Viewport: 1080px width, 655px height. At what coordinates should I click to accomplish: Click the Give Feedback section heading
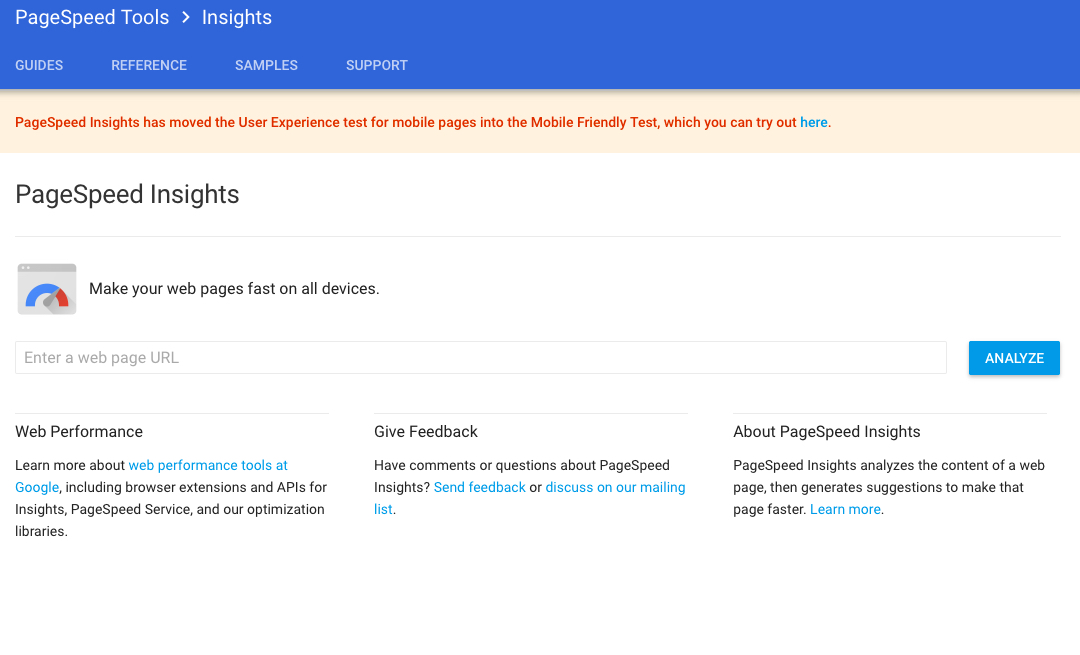click(x=426, y=432)
